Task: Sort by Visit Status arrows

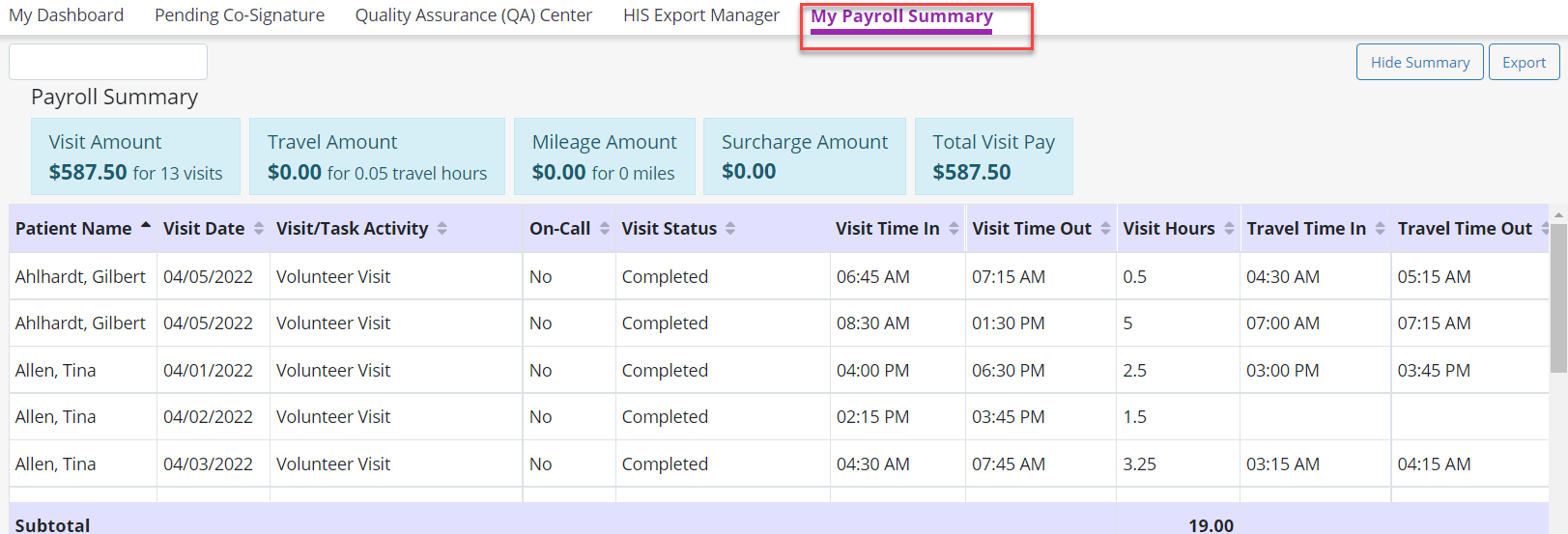Action: [730, 229]
